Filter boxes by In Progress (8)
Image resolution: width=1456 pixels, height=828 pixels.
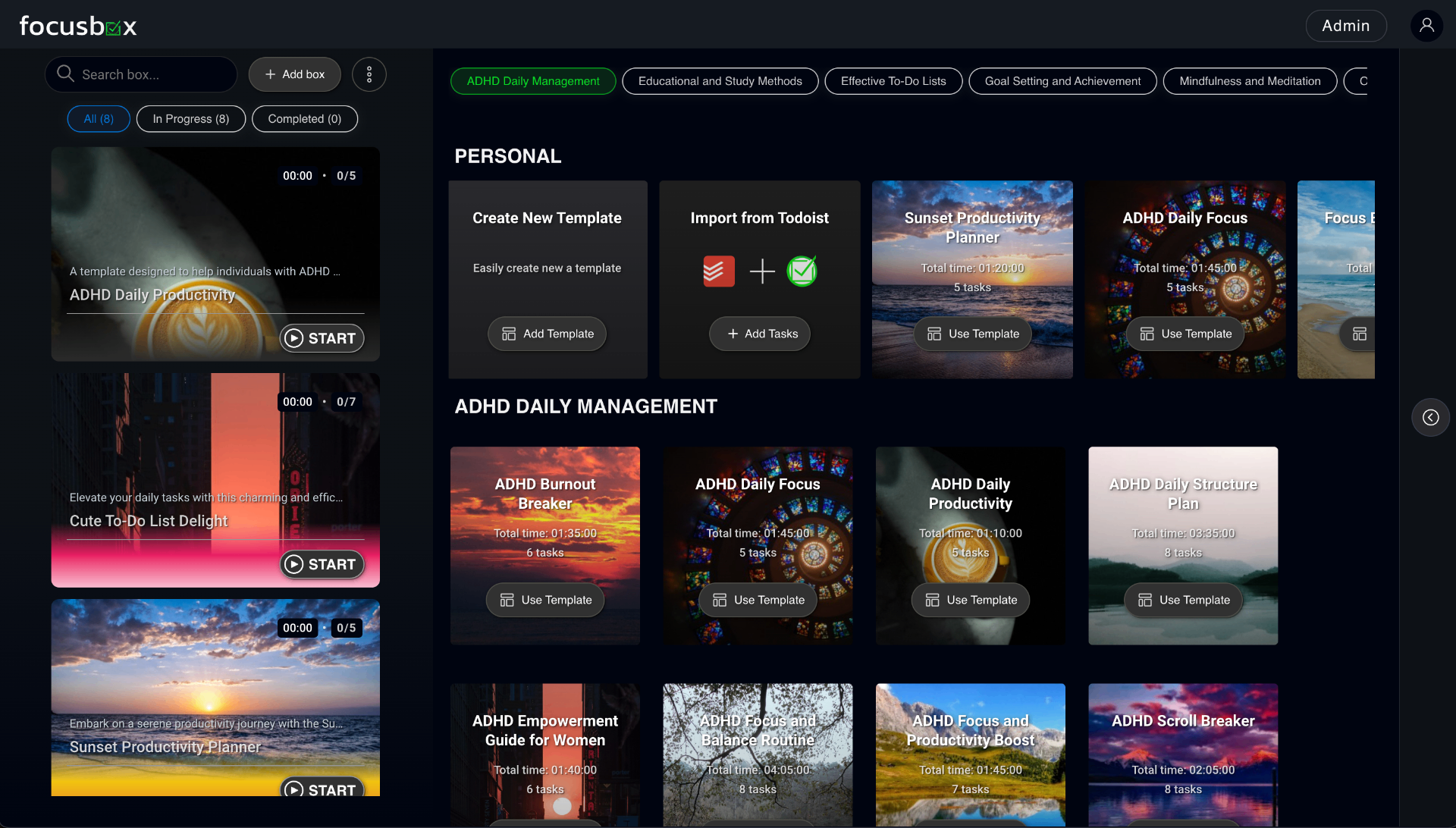pos(190,119)
